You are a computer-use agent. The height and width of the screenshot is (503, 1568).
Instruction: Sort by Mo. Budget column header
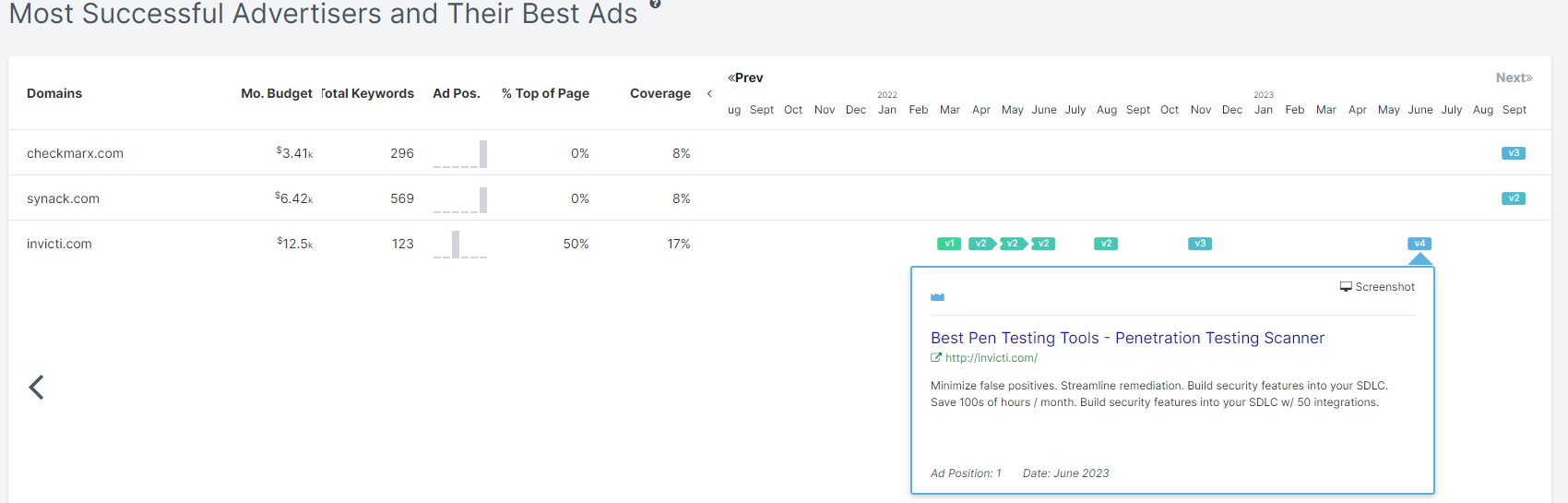pos(277,93)
